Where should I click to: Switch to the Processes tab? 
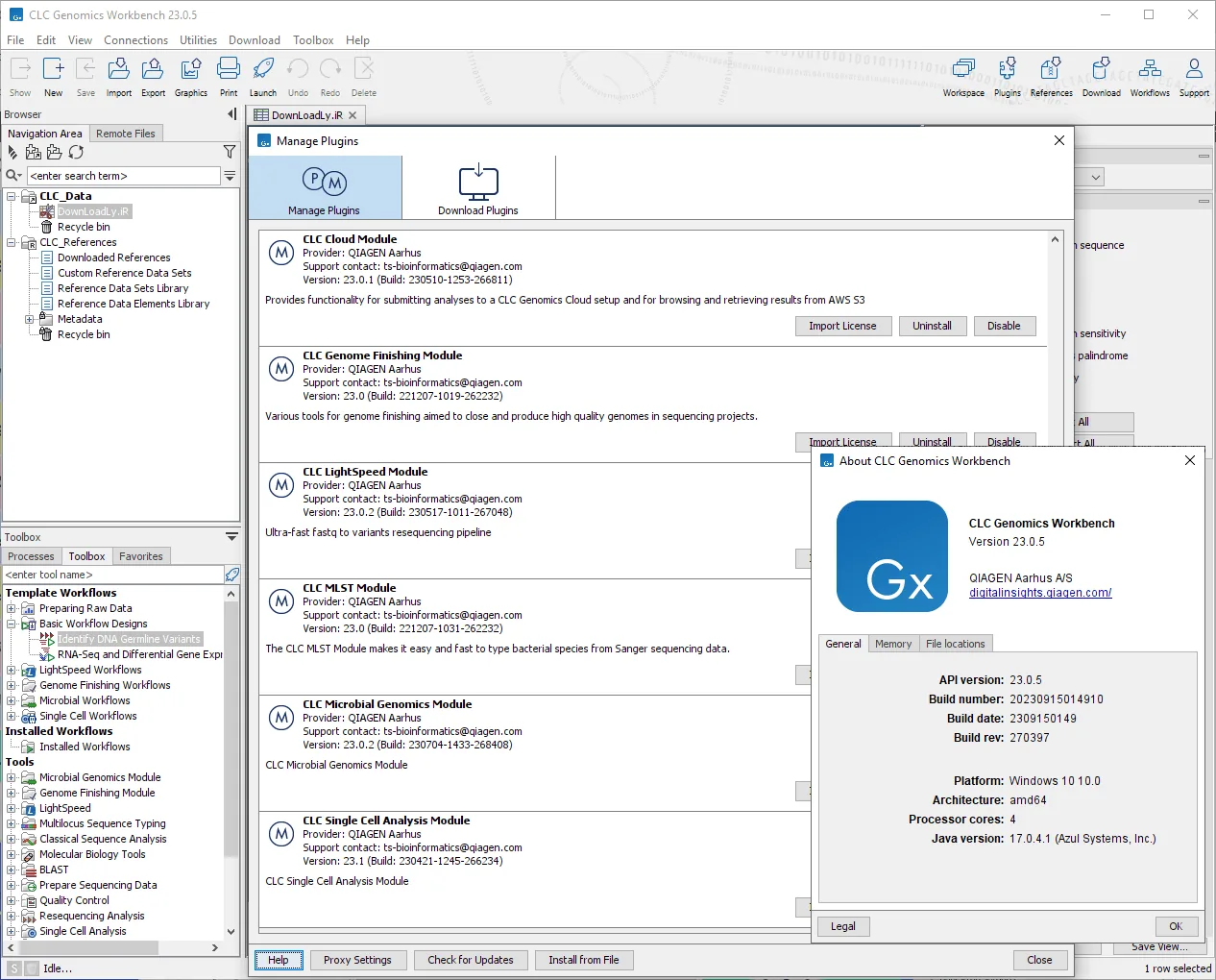coord(31,556)
